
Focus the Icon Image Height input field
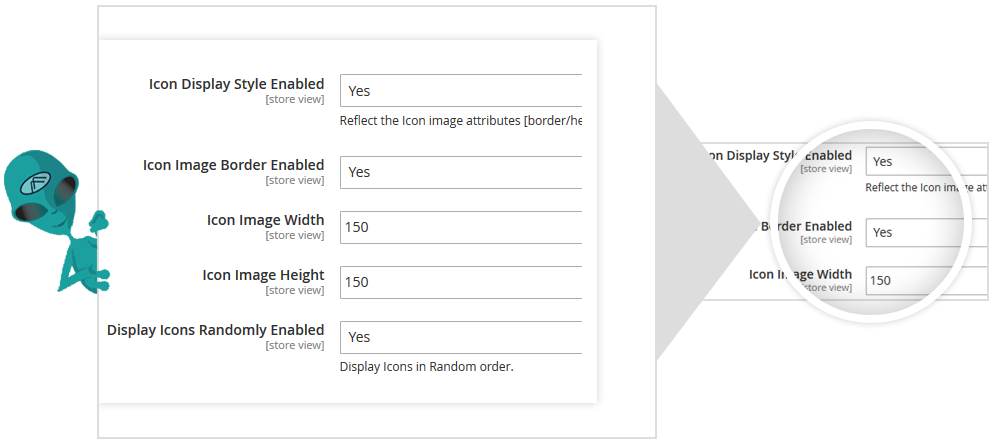461,282
